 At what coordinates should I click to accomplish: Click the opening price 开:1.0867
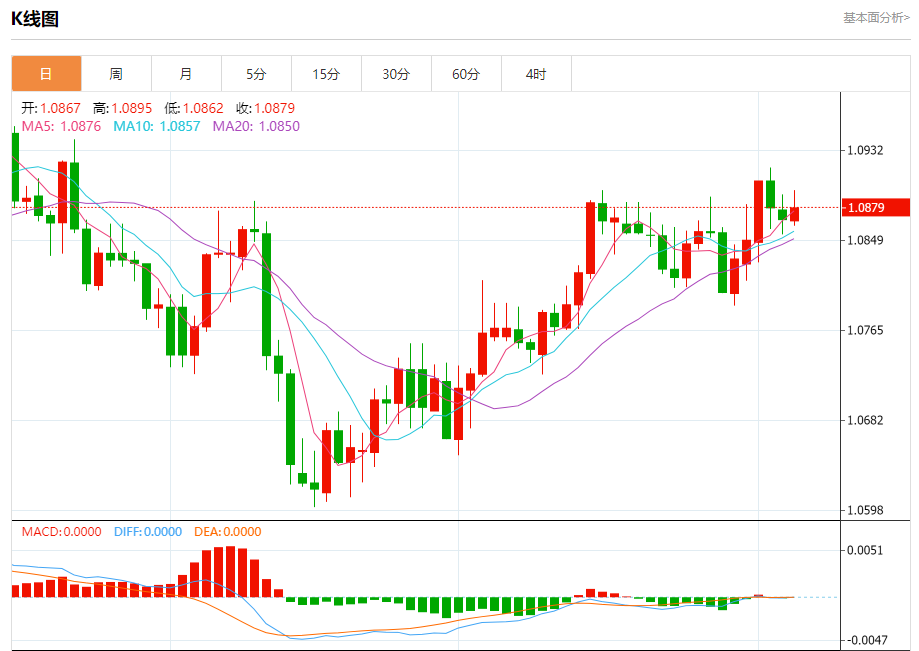(51, 108)
